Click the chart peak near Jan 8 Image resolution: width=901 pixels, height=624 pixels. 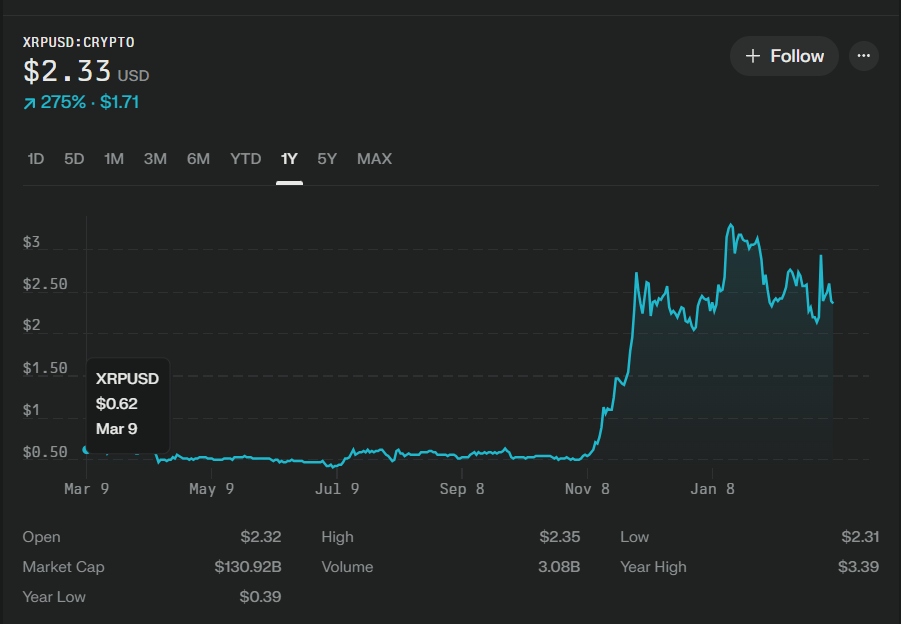pos(731,225)
